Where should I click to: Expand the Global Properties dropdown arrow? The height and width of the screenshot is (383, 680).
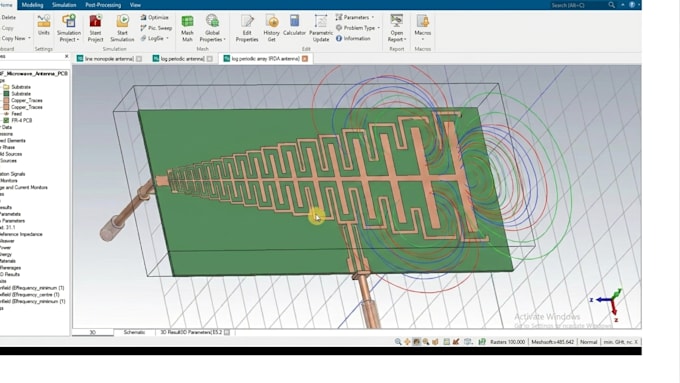pyautogui.click(x=224, y=40)
